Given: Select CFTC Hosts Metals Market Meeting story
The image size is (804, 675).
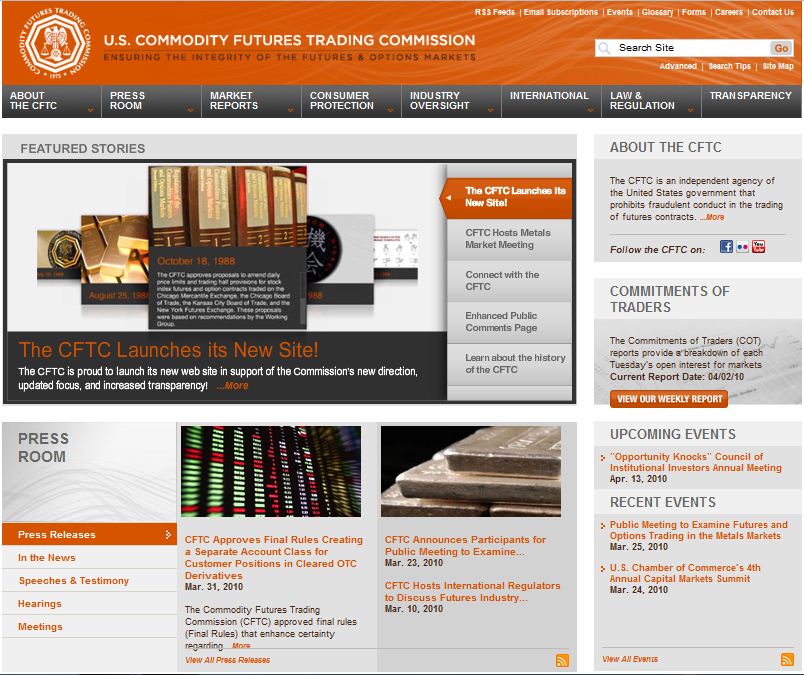Looking at the screenshot, I should (508, 239).
